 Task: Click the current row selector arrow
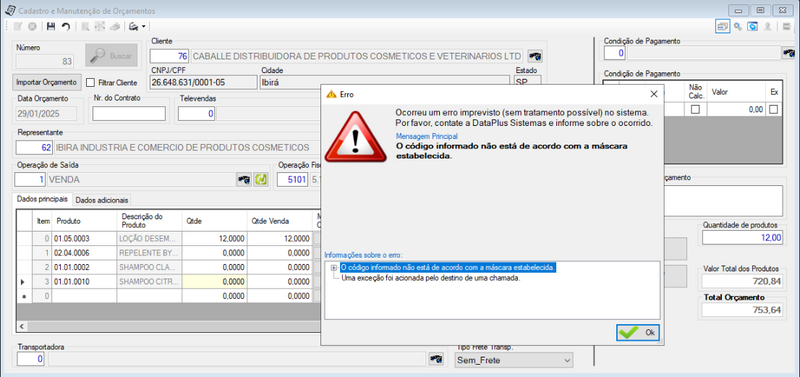point(24,282)
